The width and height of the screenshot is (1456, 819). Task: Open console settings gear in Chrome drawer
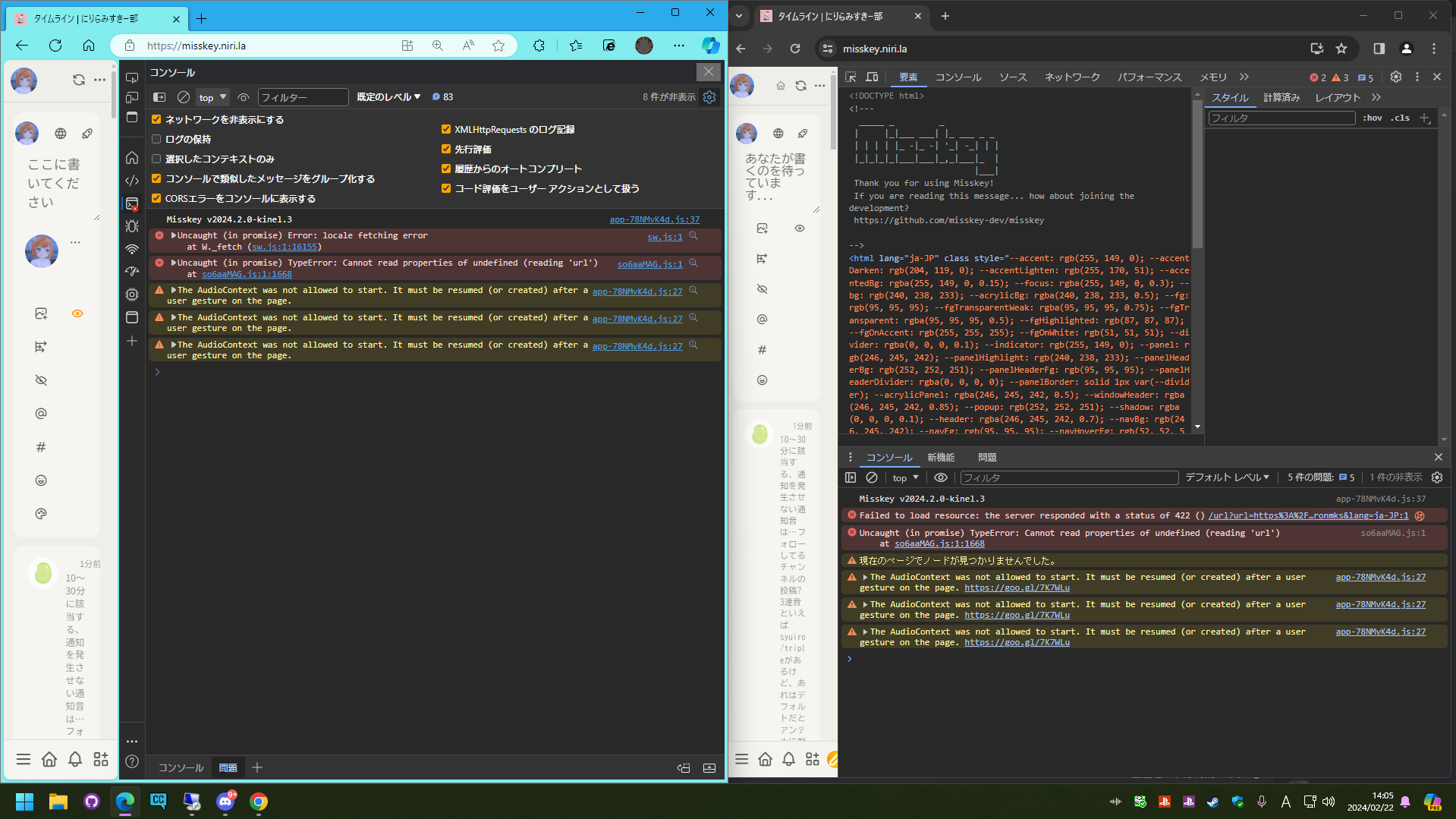click(x=1437, y=477)
